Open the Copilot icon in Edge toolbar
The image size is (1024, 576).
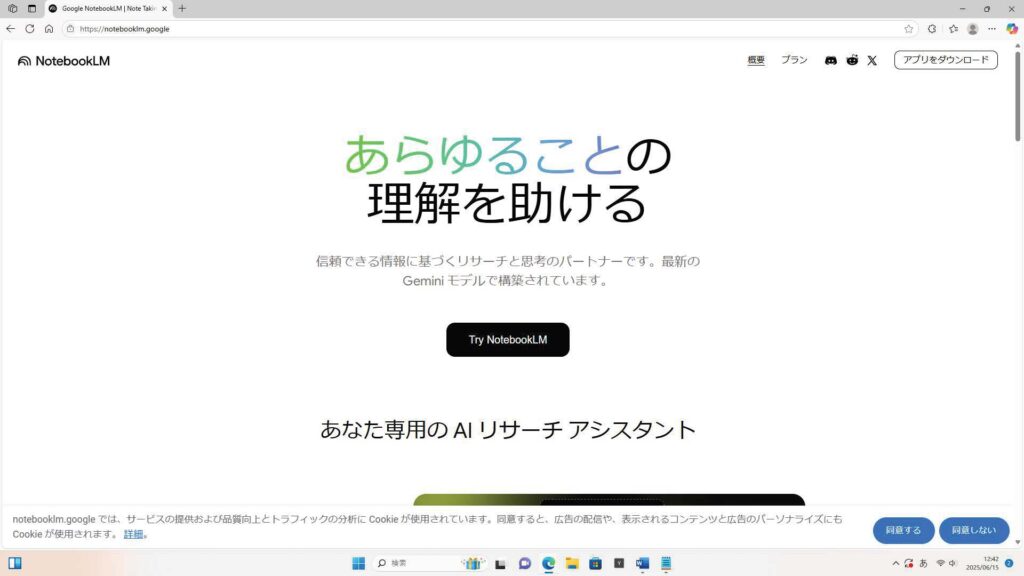[1012, 29]
